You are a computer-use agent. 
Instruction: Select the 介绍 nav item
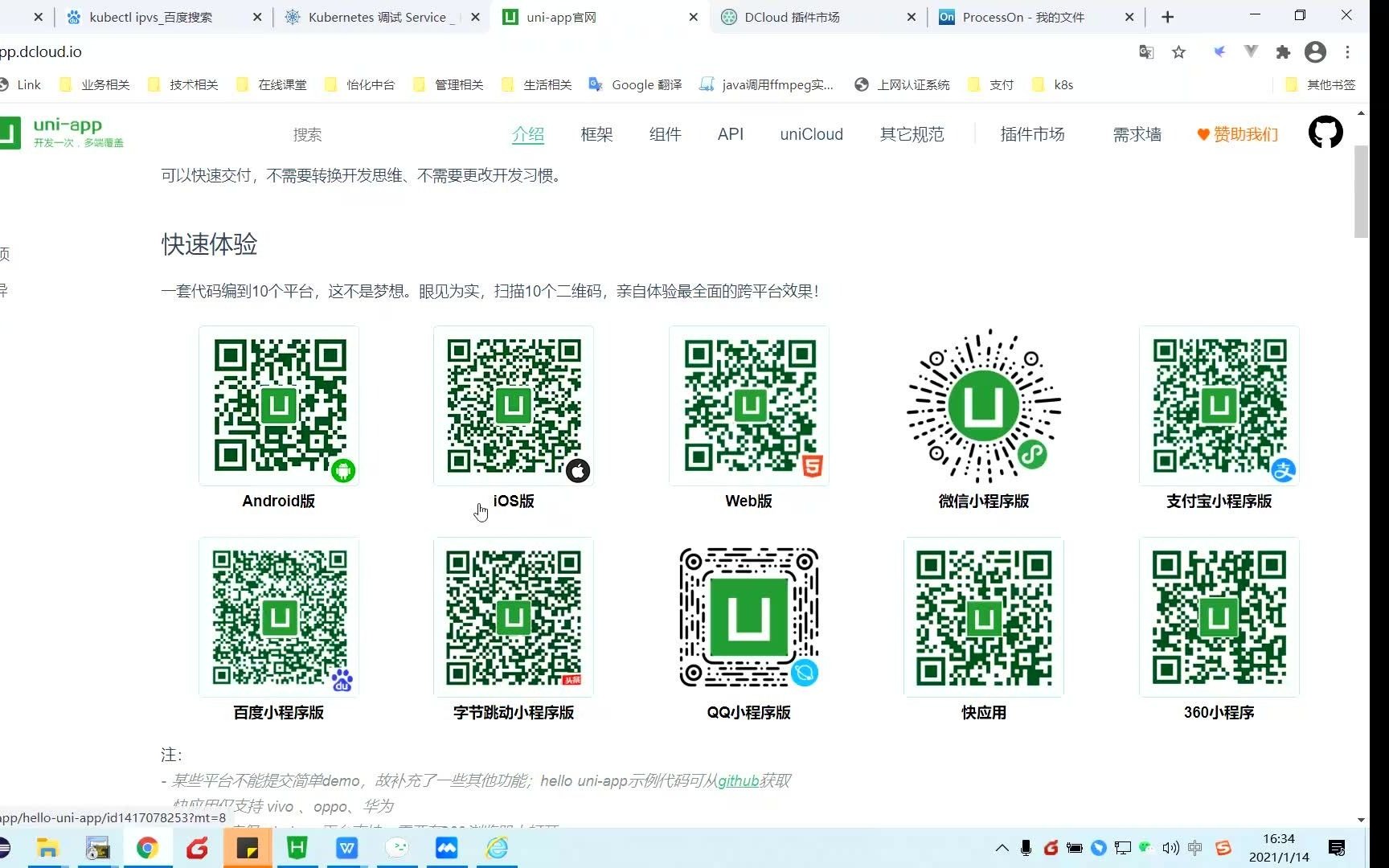[x=528, y=134]
